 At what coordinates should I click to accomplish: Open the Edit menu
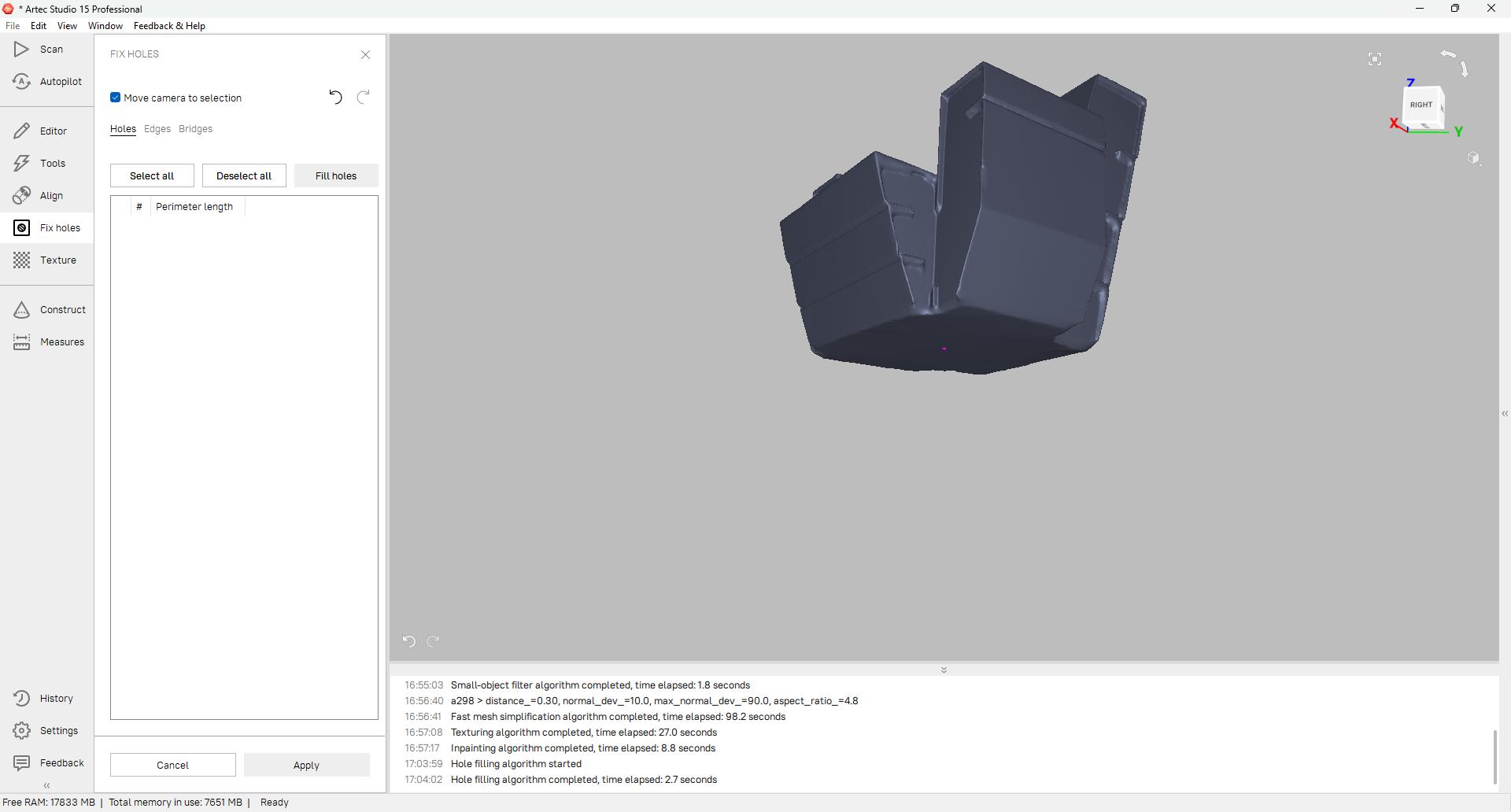pyautogui.click(x=39, y=26)
